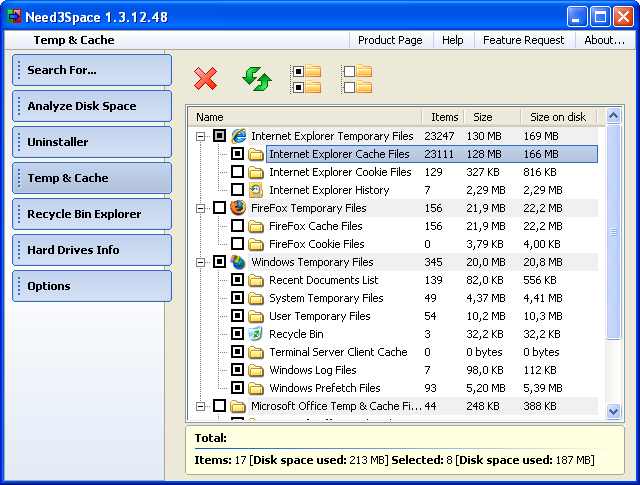Open Feature Request menu item

coord(523,40)
